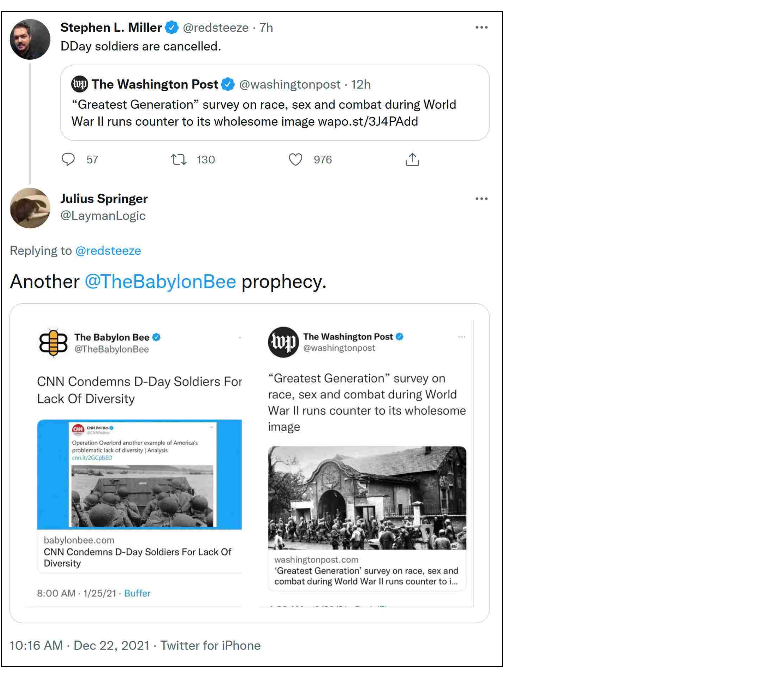
Task: Open Julius Springer's profile avatar
Action: [x=30, y=208]
